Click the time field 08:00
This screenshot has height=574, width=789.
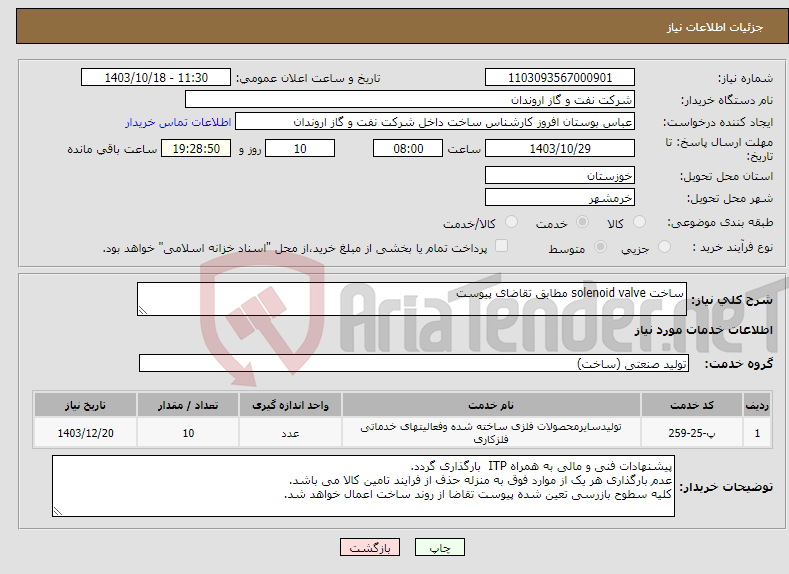tap(408, 148)
